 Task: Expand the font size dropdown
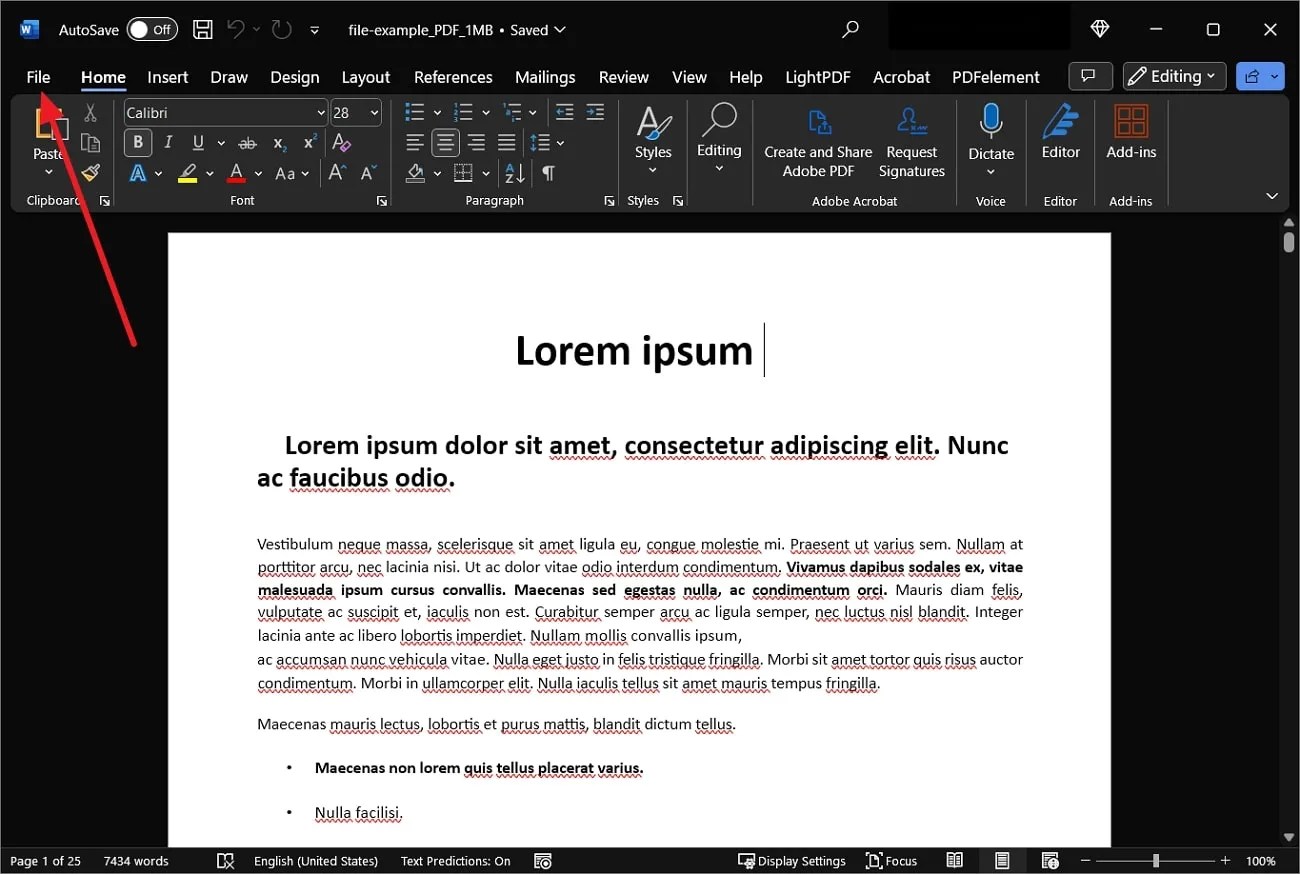pos(372,112)
